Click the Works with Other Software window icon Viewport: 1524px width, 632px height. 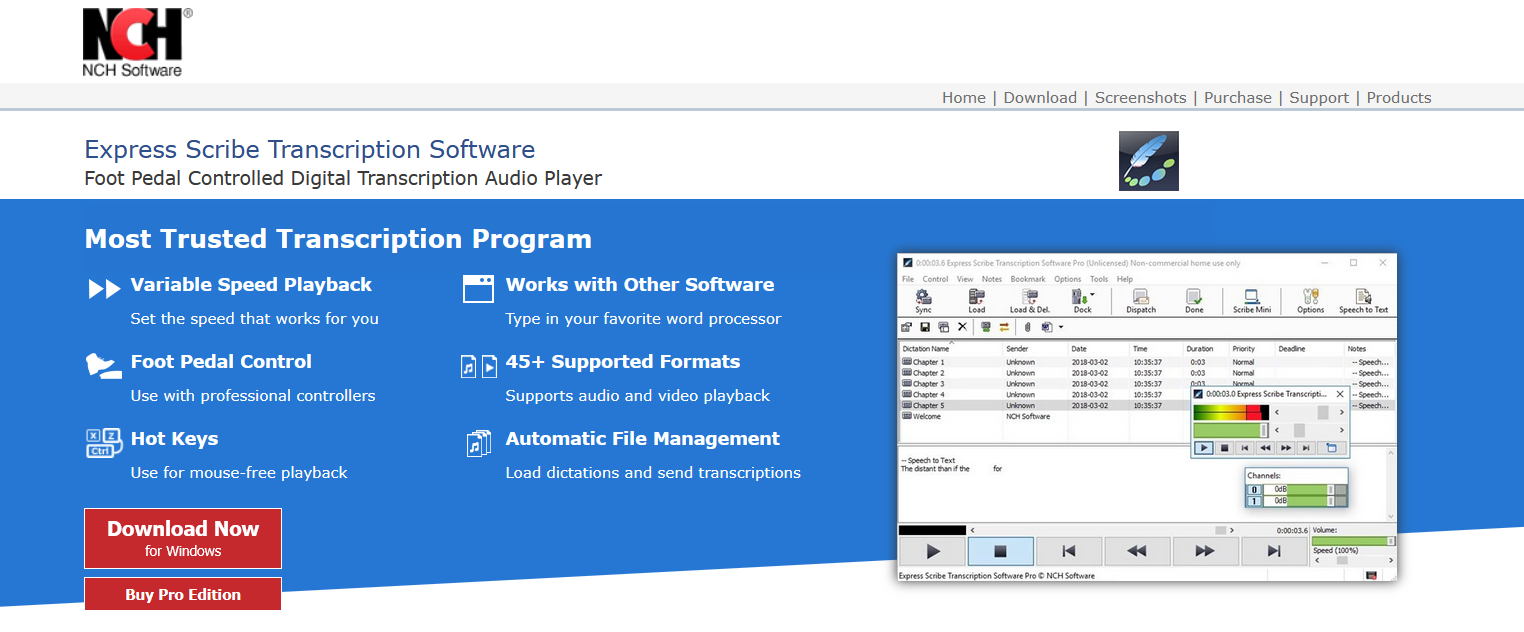coord(479,289)
